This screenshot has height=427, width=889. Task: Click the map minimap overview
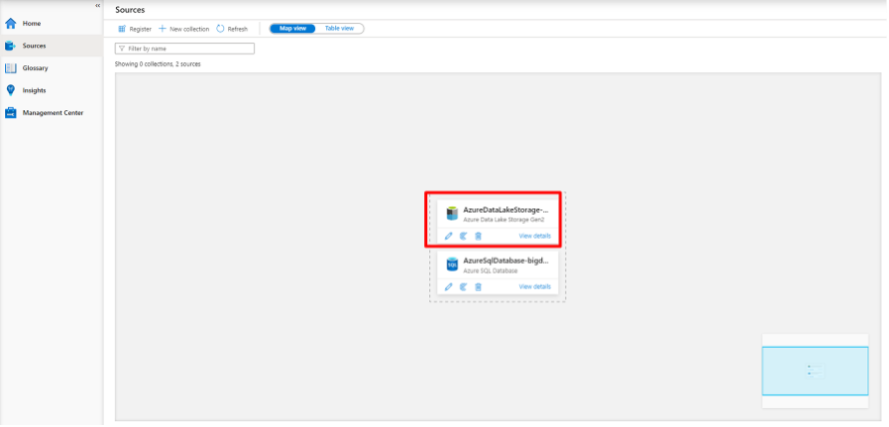coord(815,371)
